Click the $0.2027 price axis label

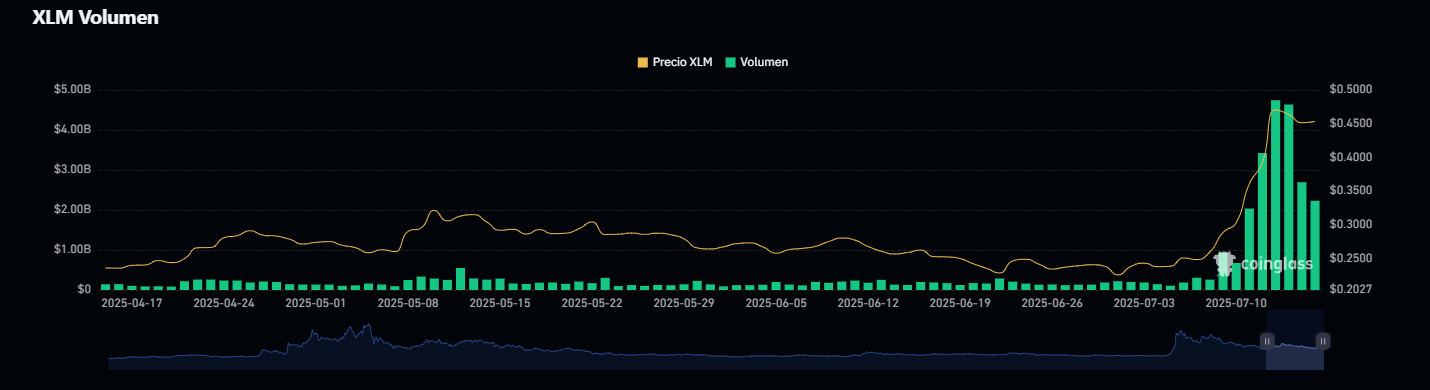click(1350, 290)
